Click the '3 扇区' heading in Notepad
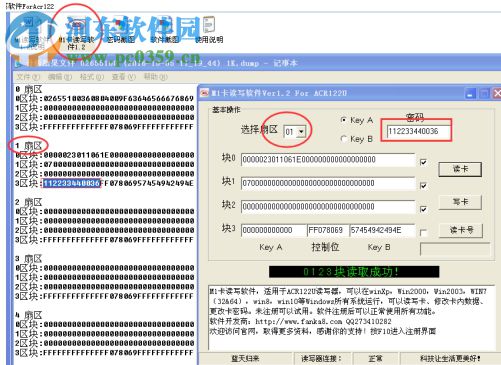The height and width of the screenshot is (365, 501). [29, 258]
